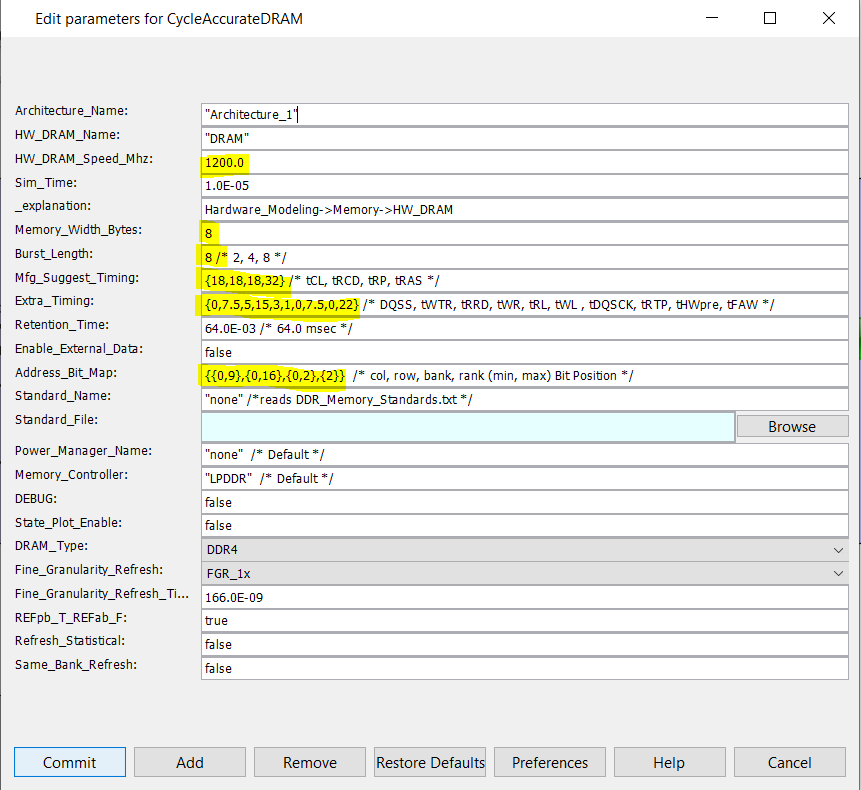Edit the Power_Manager_Name field
The height and width of the screenshot is (790, 861).
[525, 455]
